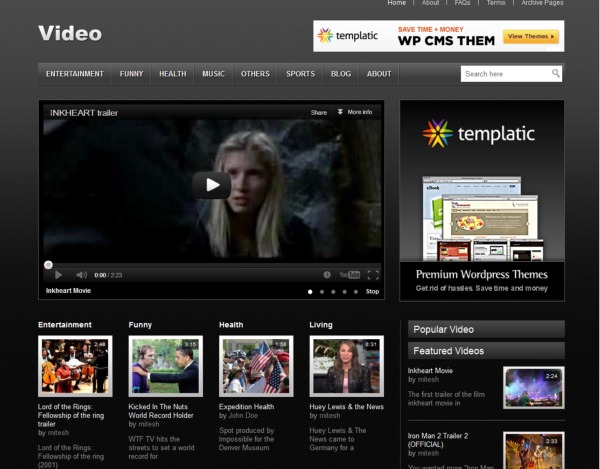Go to the Blog page

[x=341, y=74]
